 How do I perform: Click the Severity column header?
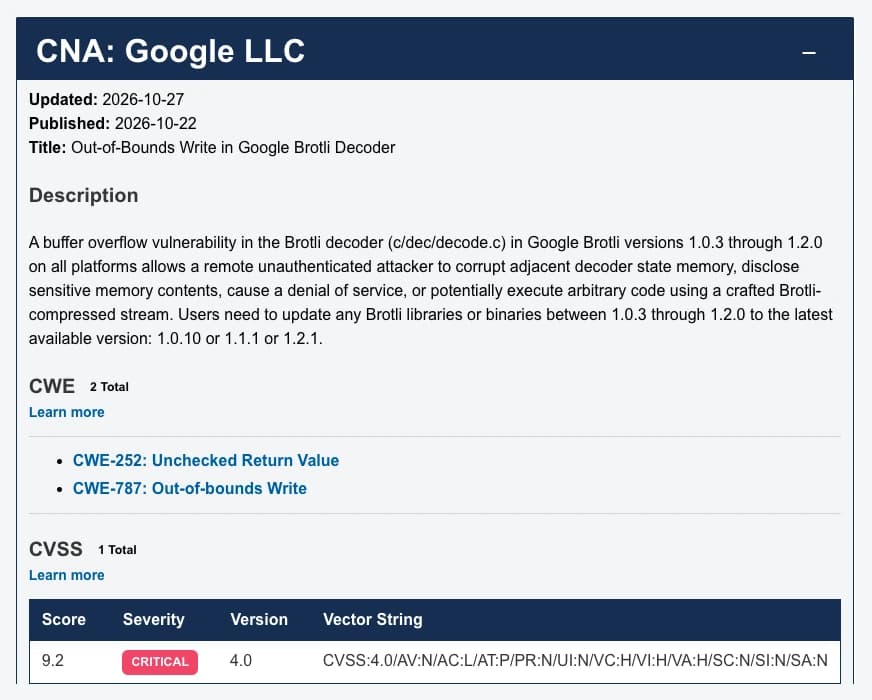click(x=153, y=619)
